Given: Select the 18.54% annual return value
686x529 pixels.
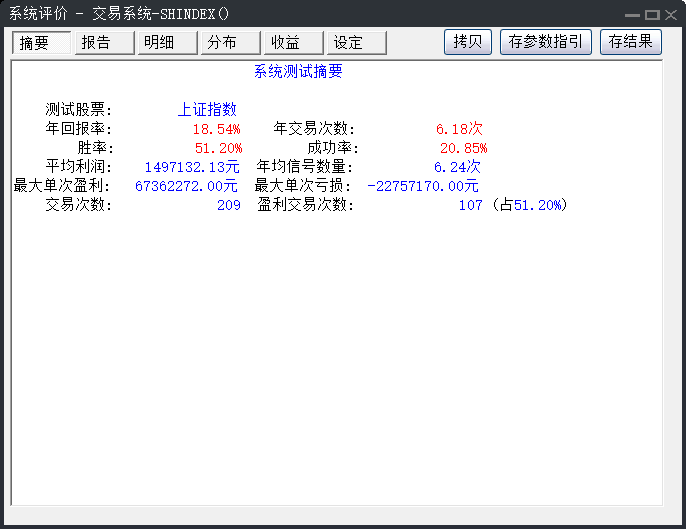Looking at the screenshot, I should point(216,129).
